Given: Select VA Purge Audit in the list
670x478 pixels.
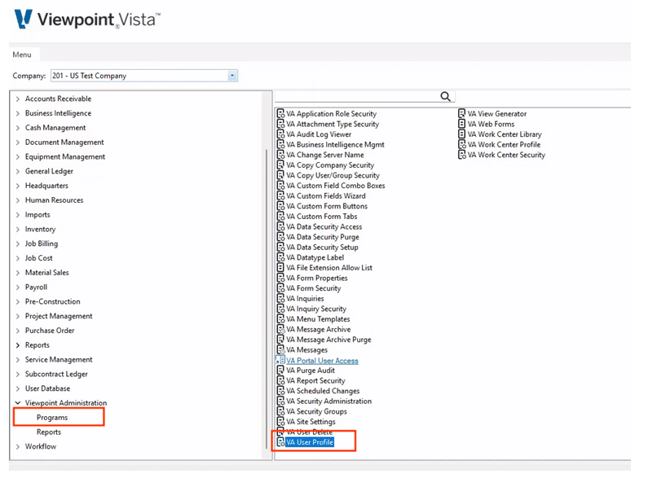Looking at the screenshot, I should 311,370.
